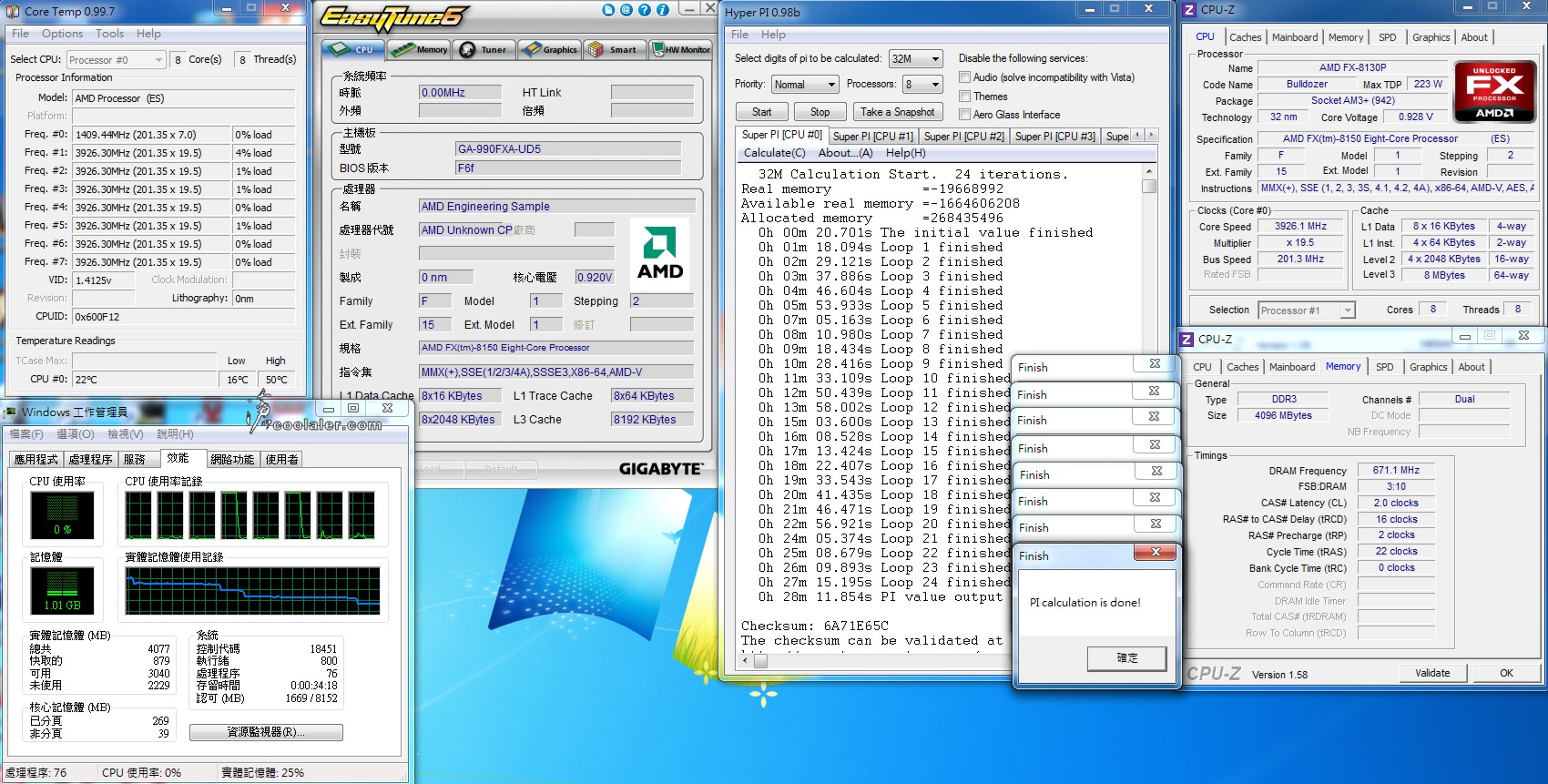
Task: Click the GIGABYTE logo in EasyTune6
Action: coord(661,468)
